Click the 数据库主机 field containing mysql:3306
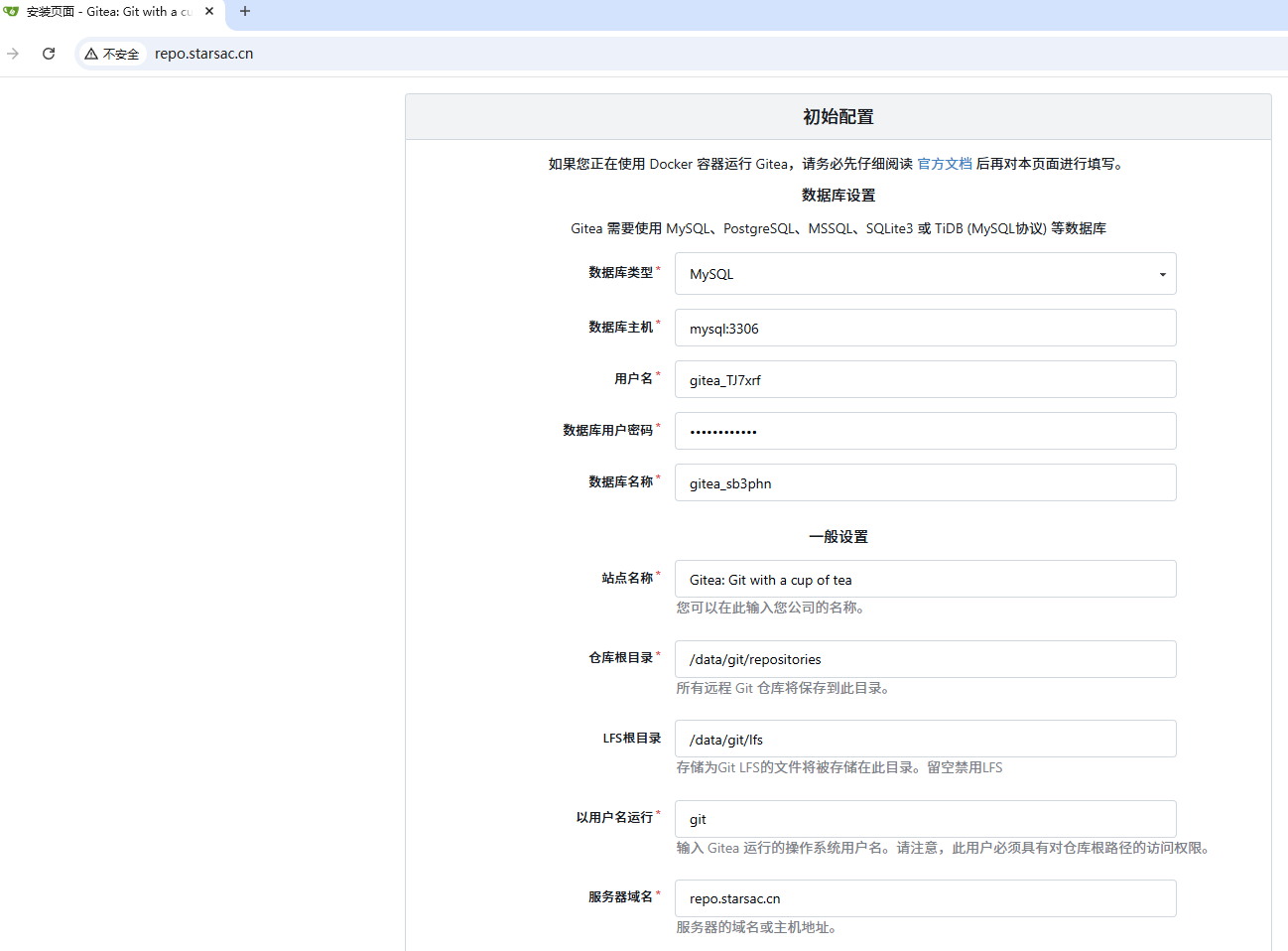The height and width of the screenshot is (951, 1288). point(923,328)
